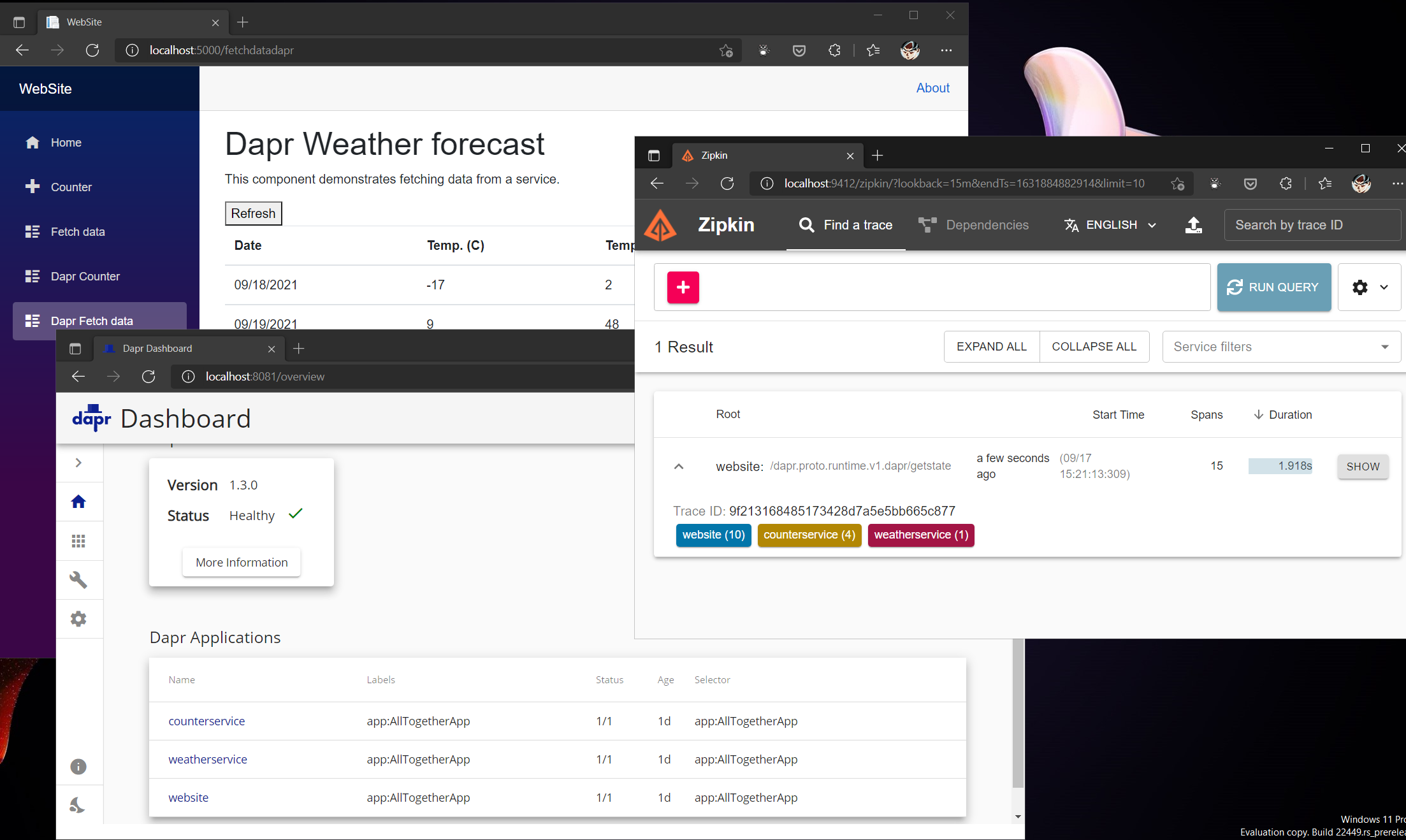Click the wrench components icon in Dapr sidebar

[78, 580]
